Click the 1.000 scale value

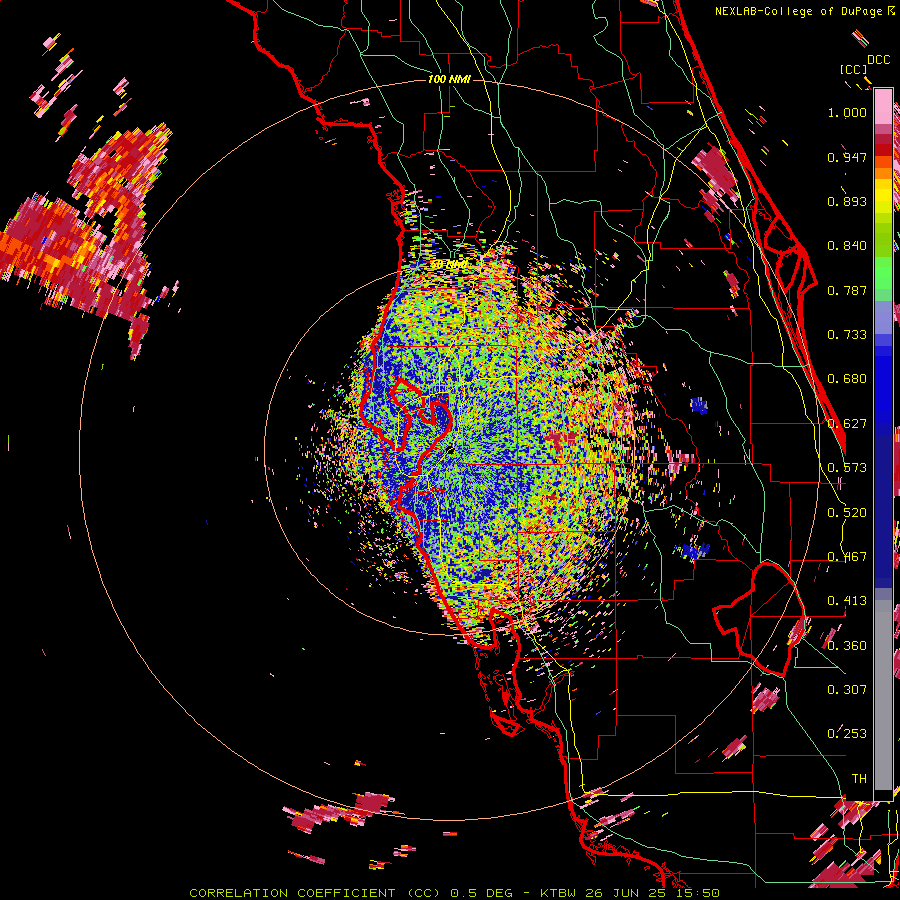(847, 112)
